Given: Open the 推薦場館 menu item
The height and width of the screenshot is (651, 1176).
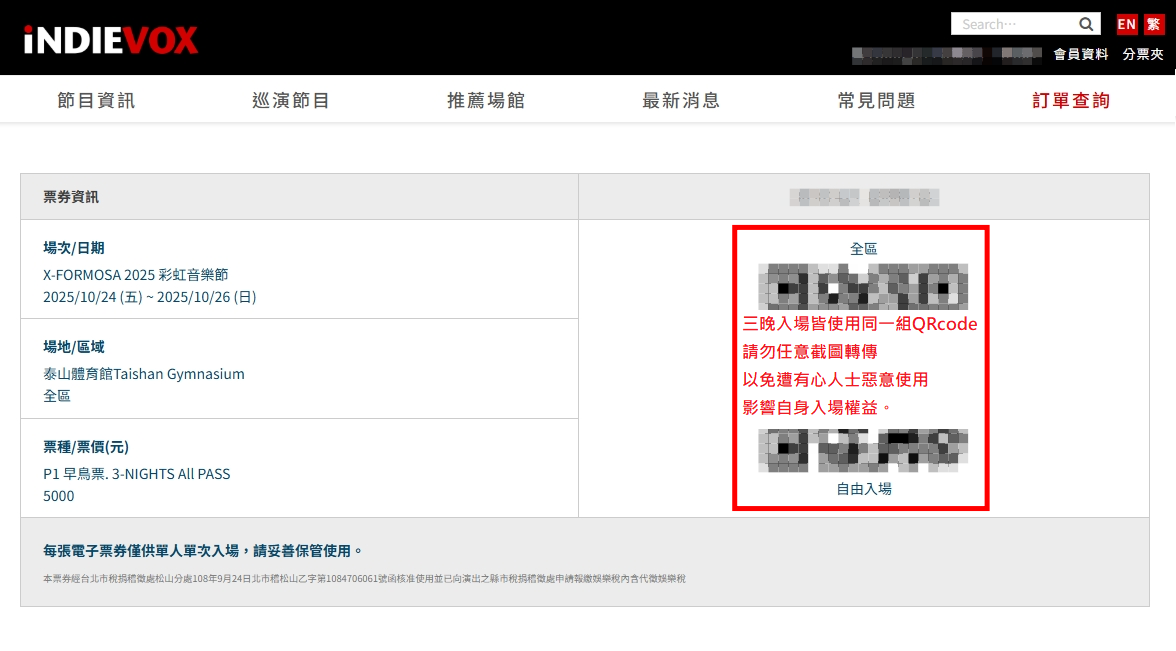Looking at the screenshot, I should 486,100.
